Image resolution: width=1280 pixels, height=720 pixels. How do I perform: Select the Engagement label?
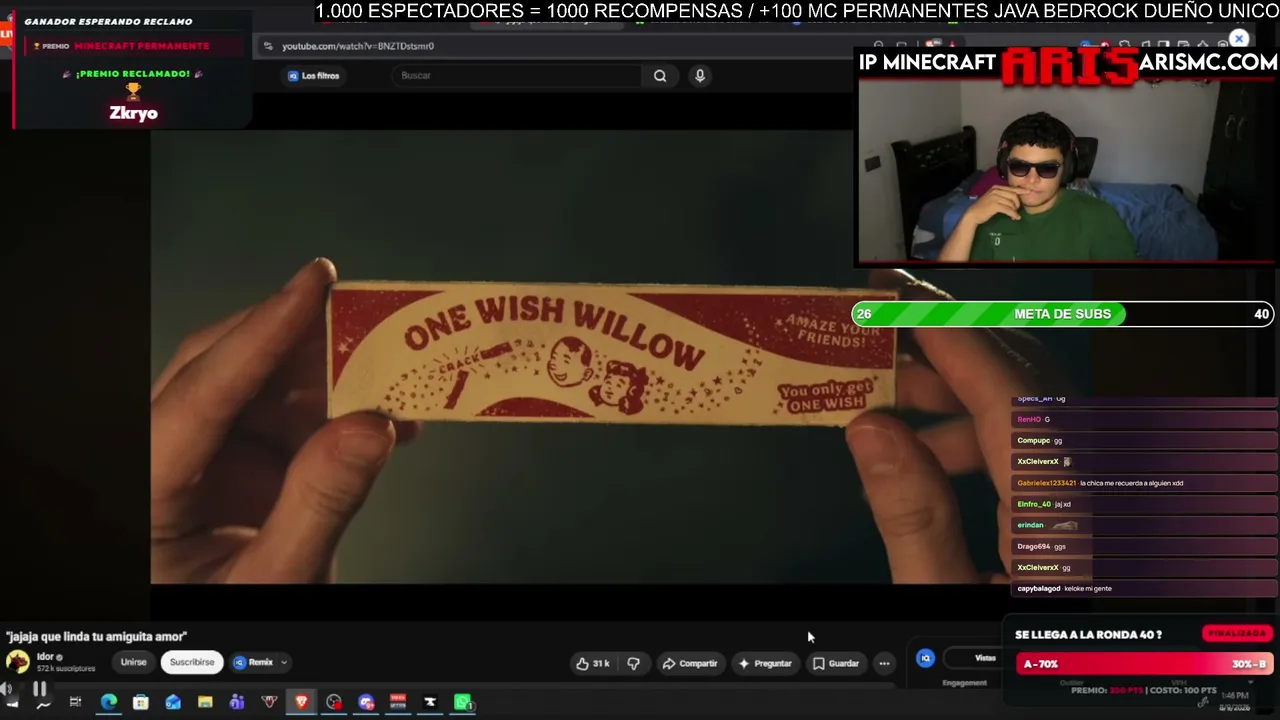click(964, 683)
